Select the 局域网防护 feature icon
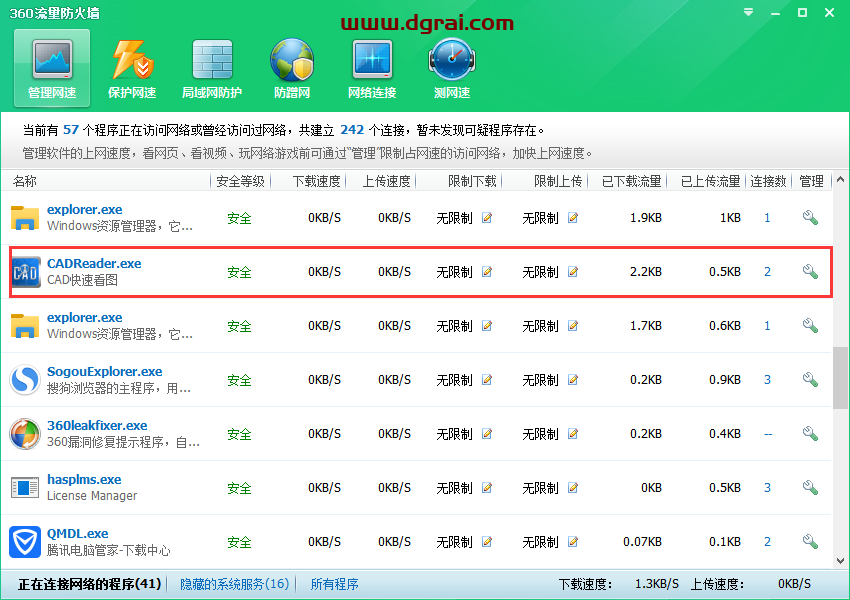The width and height of the screenshot is (850, 600). (x=212, y=67)
